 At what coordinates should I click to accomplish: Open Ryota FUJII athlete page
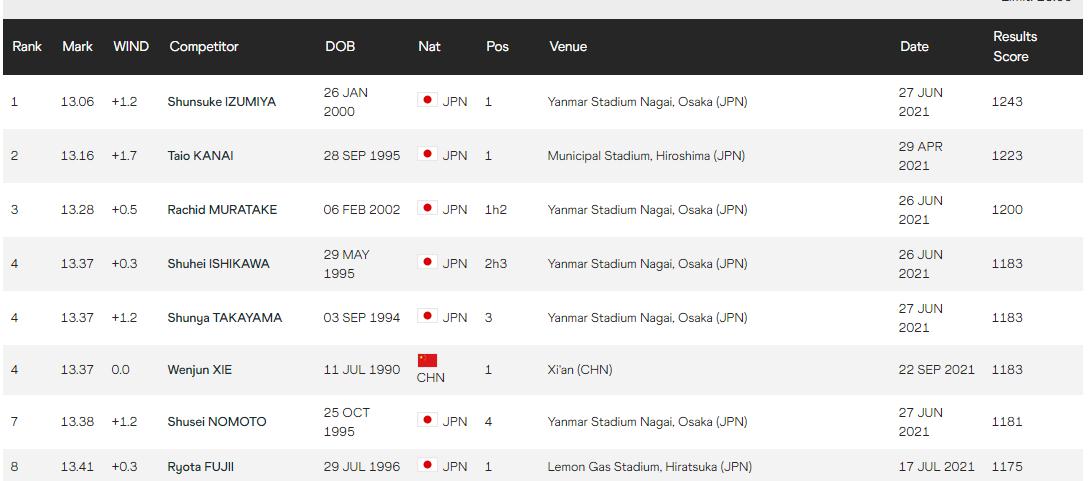(x=201, y=467)
